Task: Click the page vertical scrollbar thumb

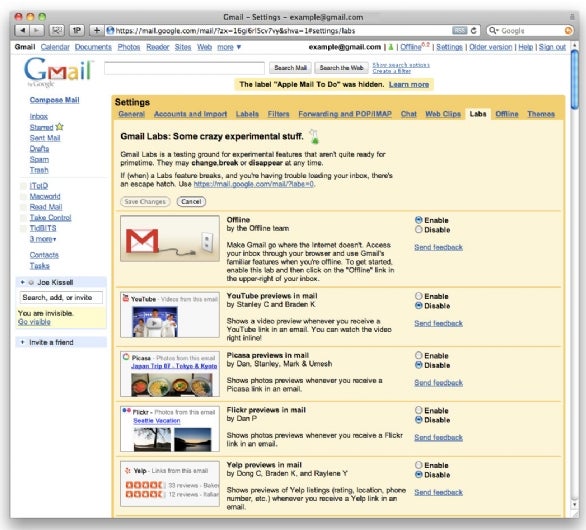Action: 575,80
